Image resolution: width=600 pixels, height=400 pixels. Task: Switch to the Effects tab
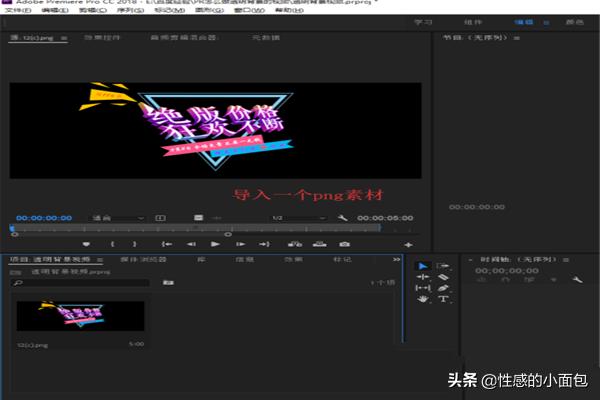pyautogui.click(x=293, y=260)
